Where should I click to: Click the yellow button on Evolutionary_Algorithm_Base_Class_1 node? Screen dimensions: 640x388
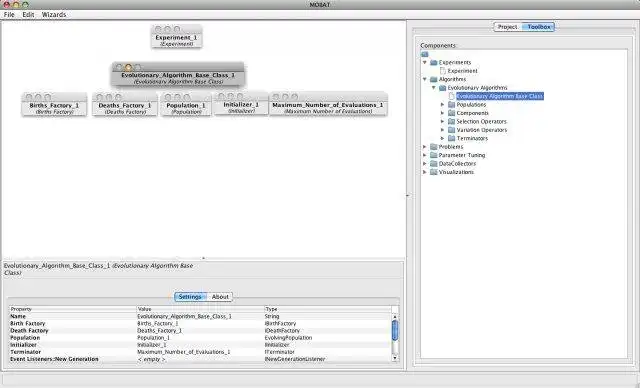tap(128, 67)
